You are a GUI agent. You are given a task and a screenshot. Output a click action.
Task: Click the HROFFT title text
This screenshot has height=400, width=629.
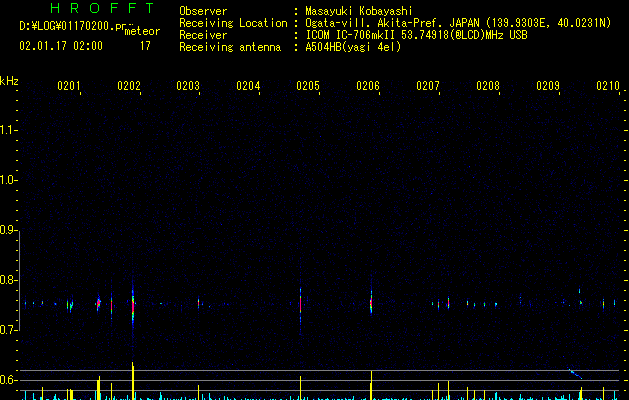tap(102, 8)
